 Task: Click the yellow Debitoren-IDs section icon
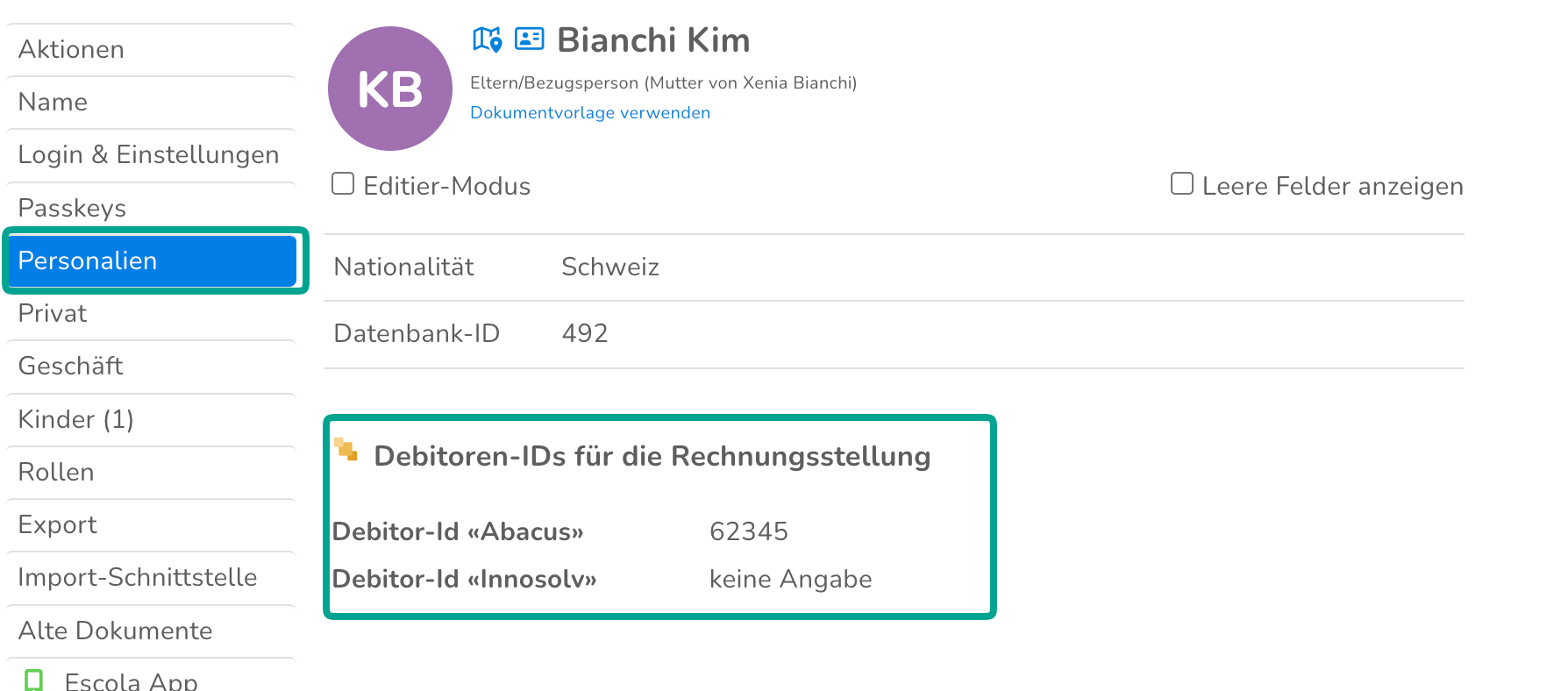point(346,450)
